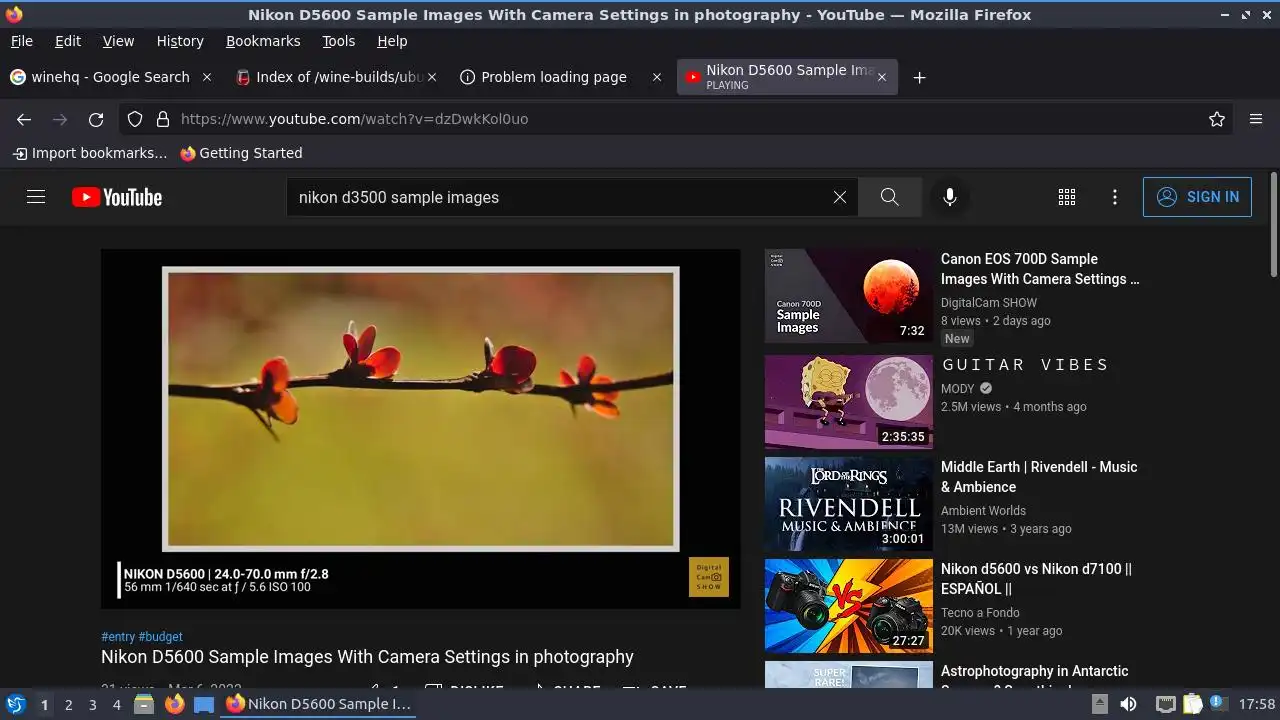Screen dimensions: 1280x720
Task: Close the winehq Google Search tab
Action: click(x=207, y=77)
